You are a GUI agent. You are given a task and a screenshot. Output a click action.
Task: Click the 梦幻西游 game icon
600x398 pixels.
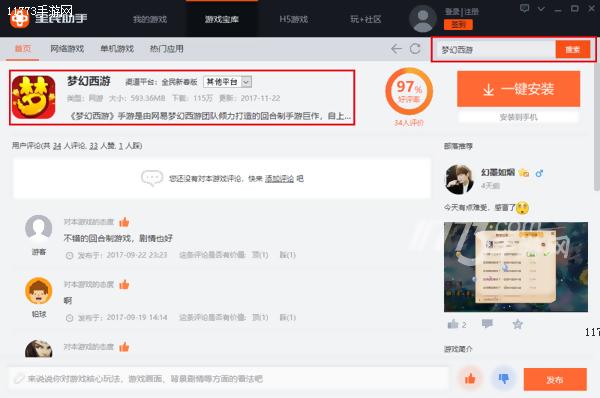(x=34, y=97)
